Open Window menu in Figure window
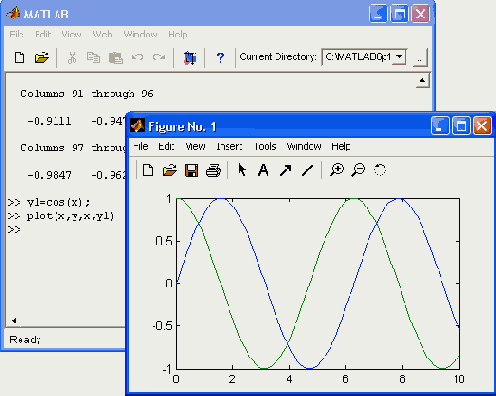 tap(304, 146)
